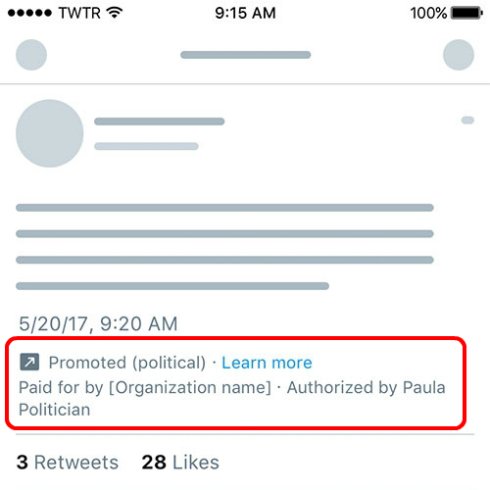This screenshot has width=490, height=490.
Task: Tap the battery icon in status bar
Action: click(467, 13)
